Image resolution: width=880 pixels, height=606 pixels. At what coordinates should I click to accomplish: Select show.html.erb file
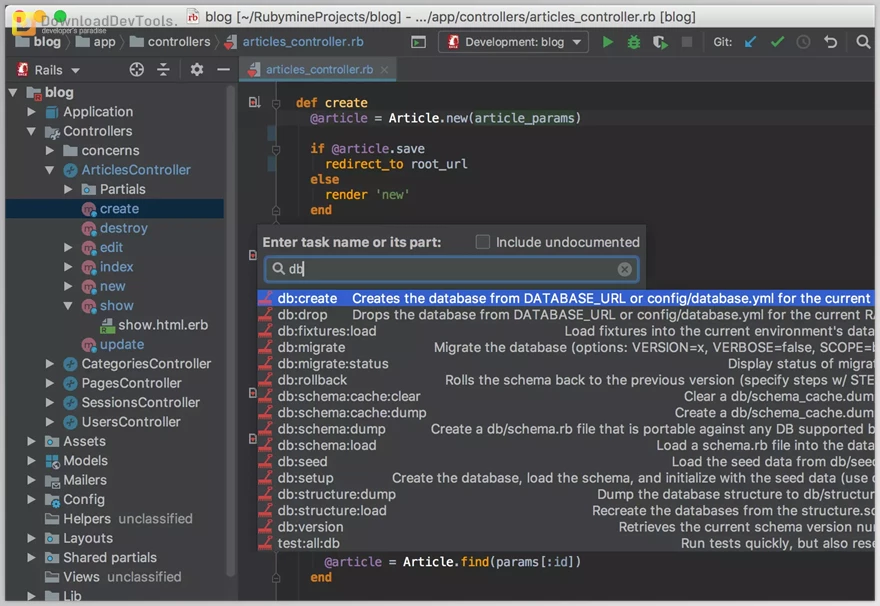pos(154,325)
